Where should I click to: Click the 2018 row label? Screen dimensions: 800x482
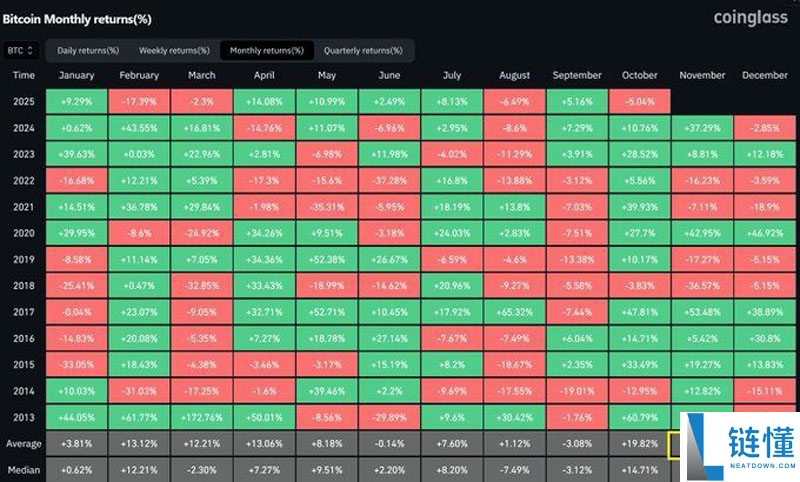pos(23,286)
